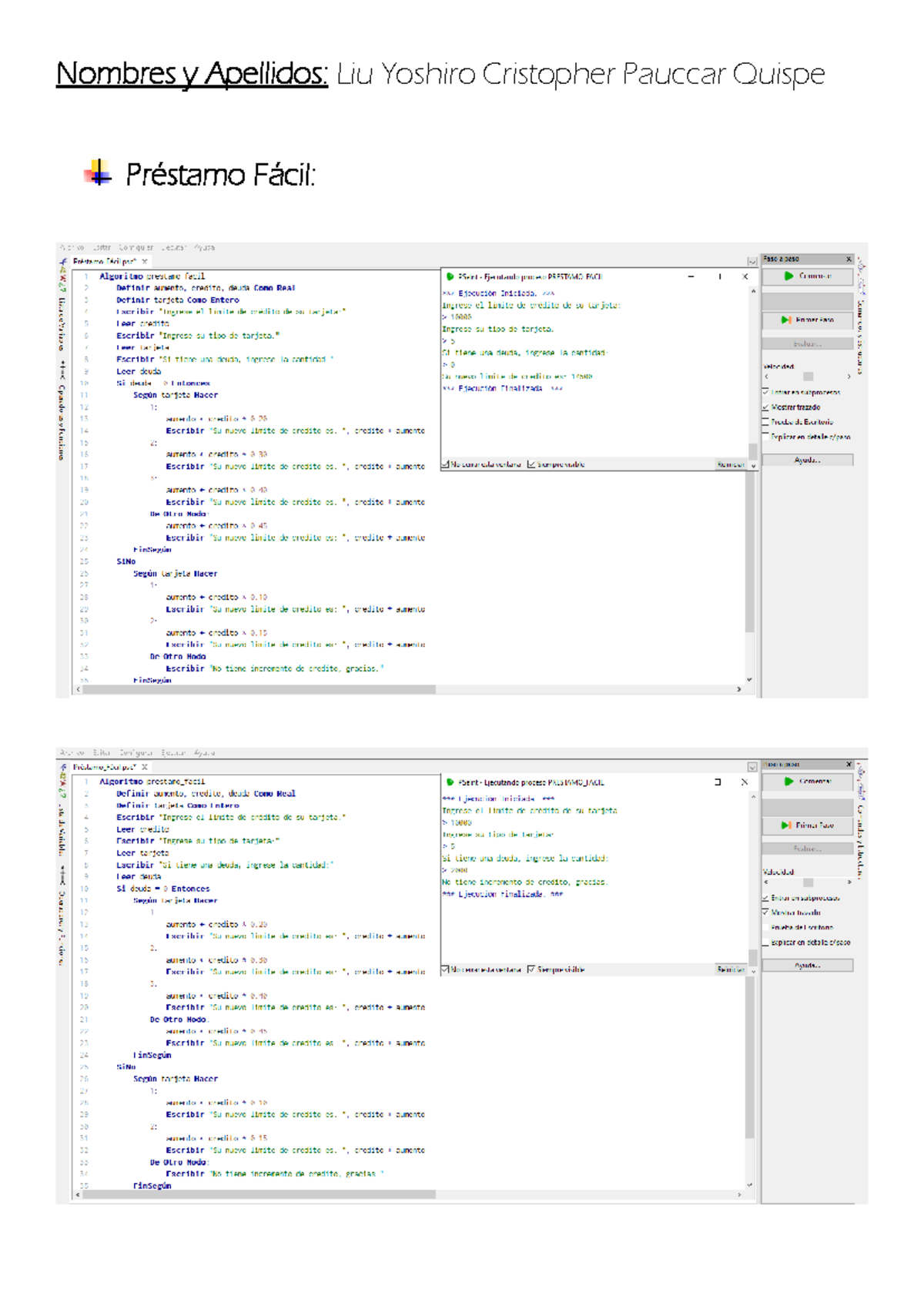This screenshot has width=924, height=1306.
Task: Click the 'Ayuda...' button in second screenshot
Action: click(x=807, y=965)
